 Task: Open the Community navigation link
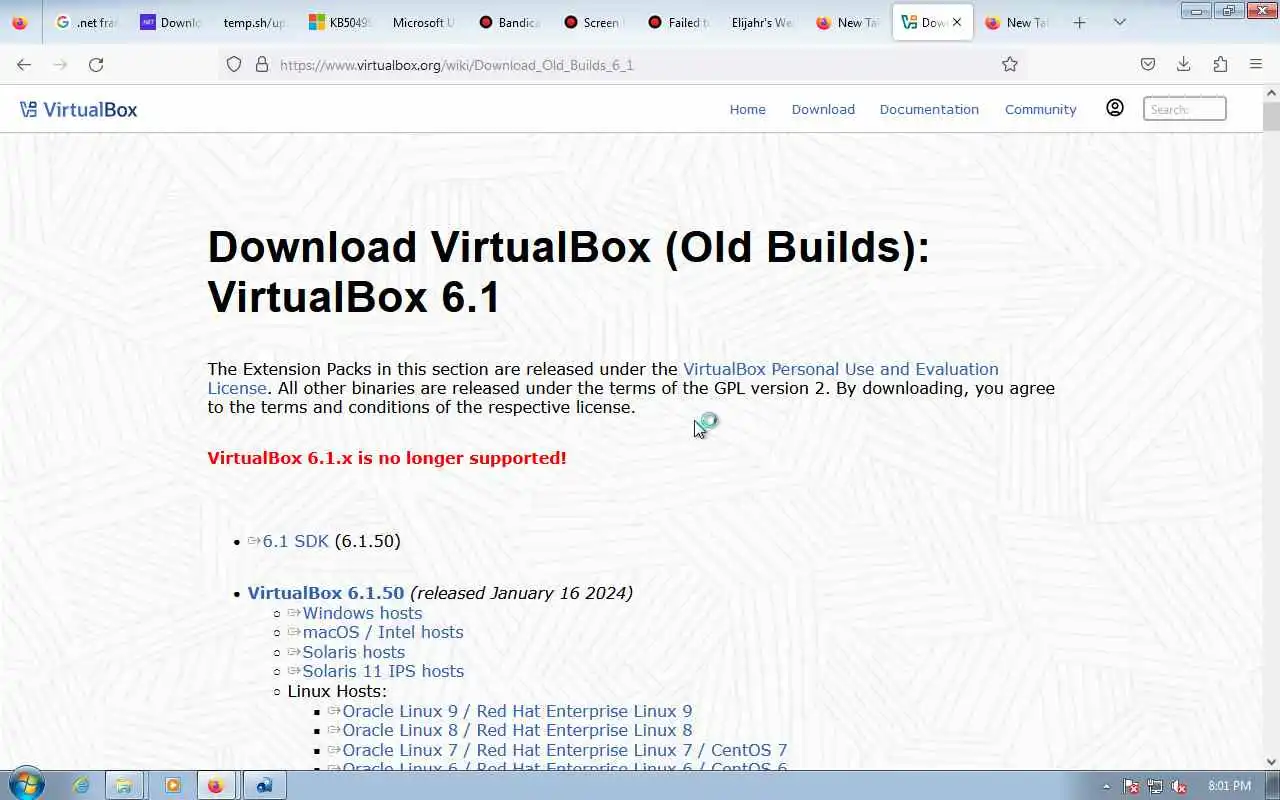coord(1040,109)
